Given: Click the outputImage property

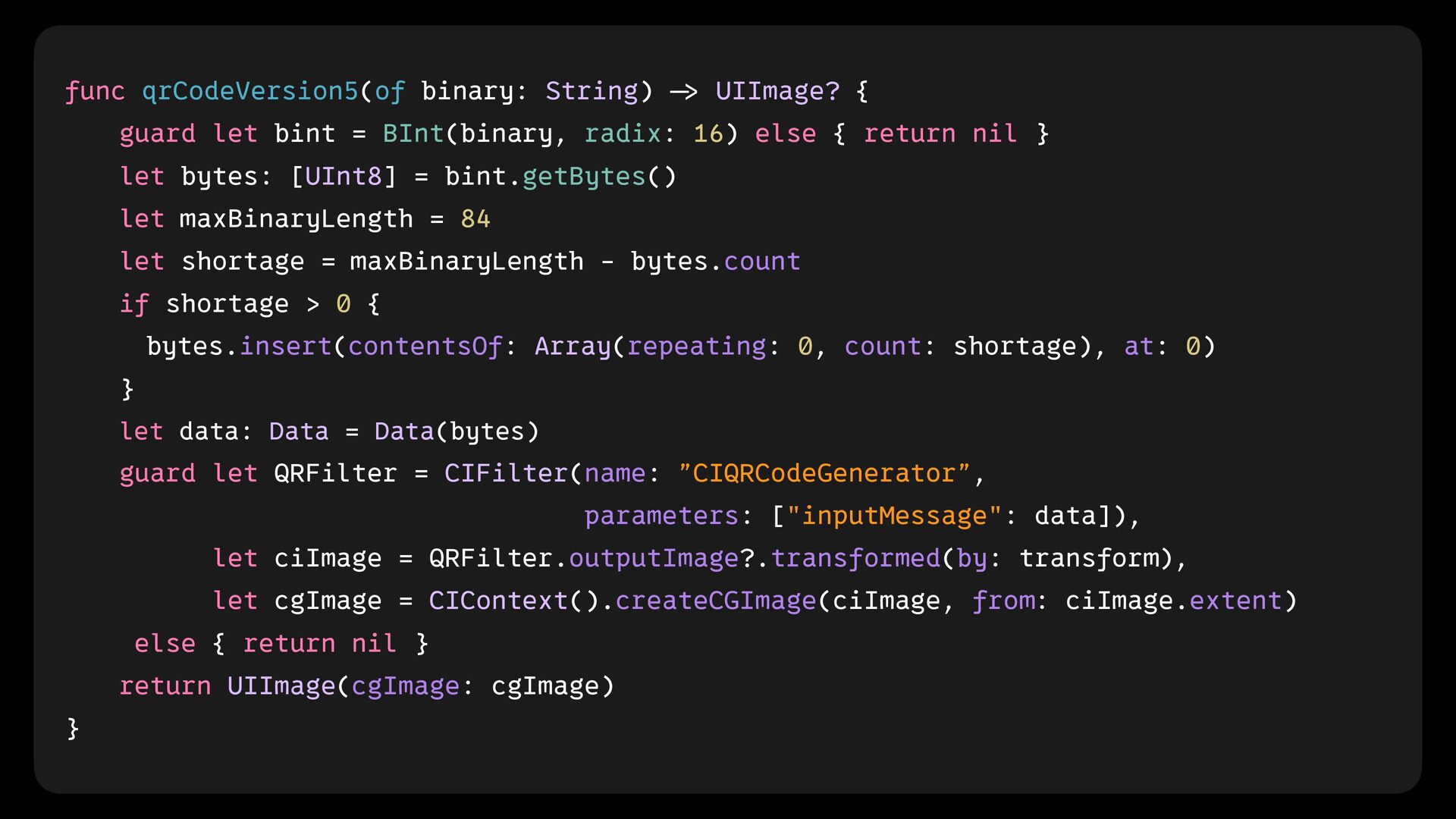Looking at the screenshot, I should (x=654, y=558).
